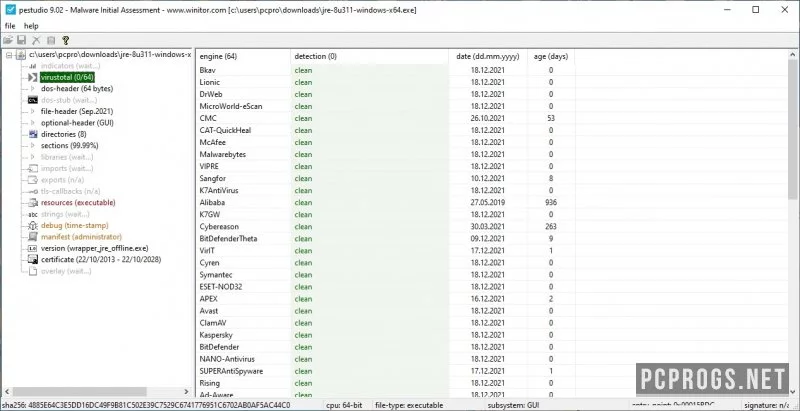Select manifest (administrator) item

click(82, 237)
